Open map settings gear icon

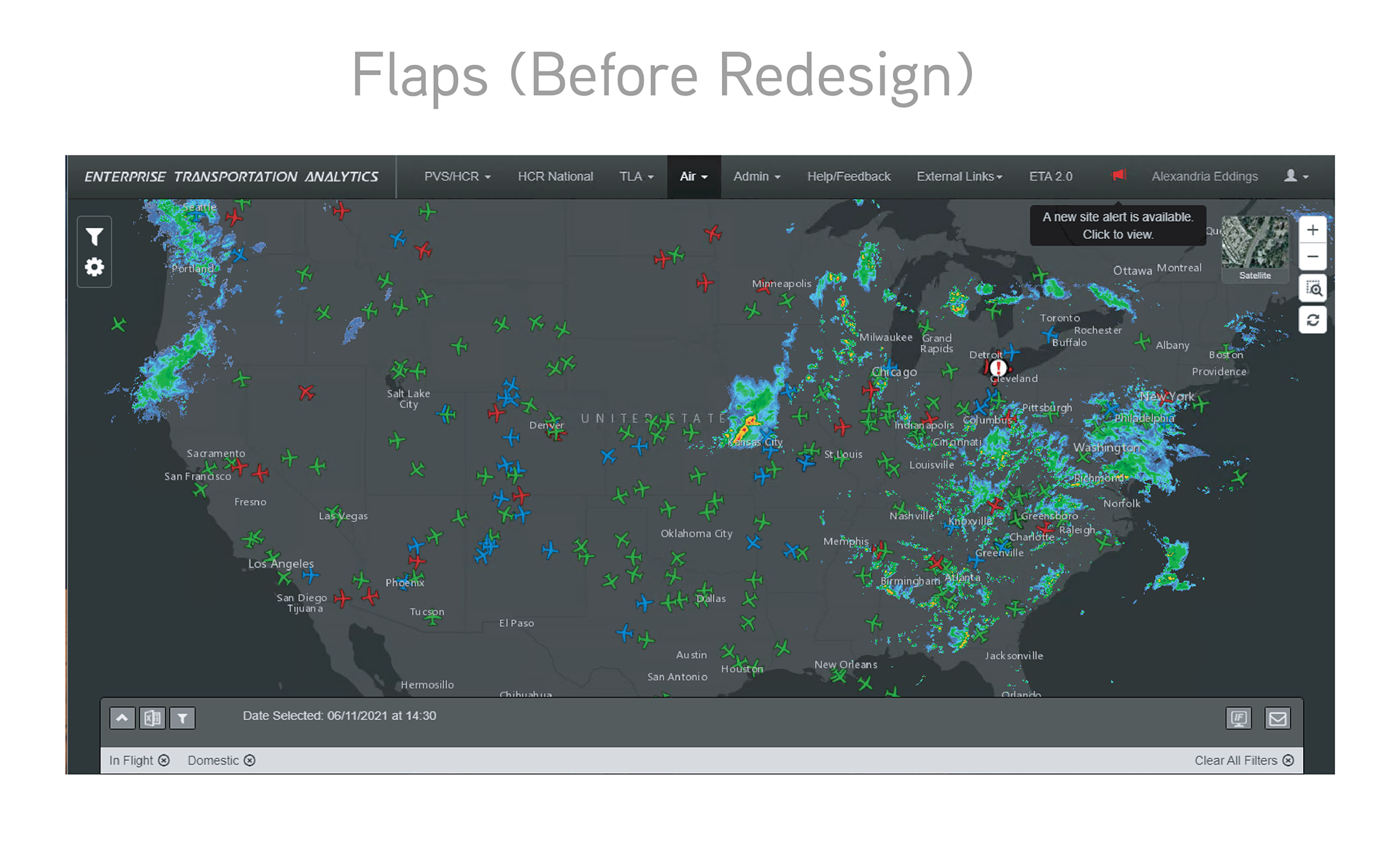pos(94,267)
